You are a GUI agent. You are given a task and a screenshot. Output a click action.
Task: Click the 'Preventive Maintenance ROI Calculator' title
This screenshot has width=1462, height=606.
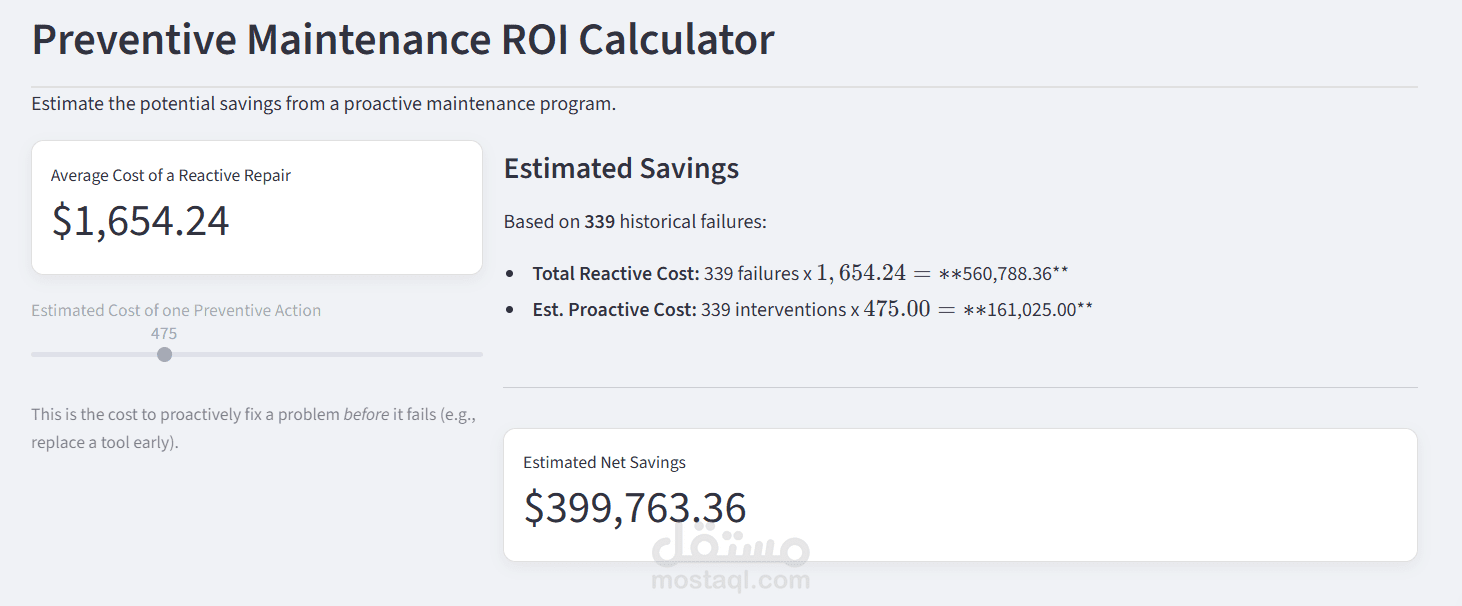point(403,40)
